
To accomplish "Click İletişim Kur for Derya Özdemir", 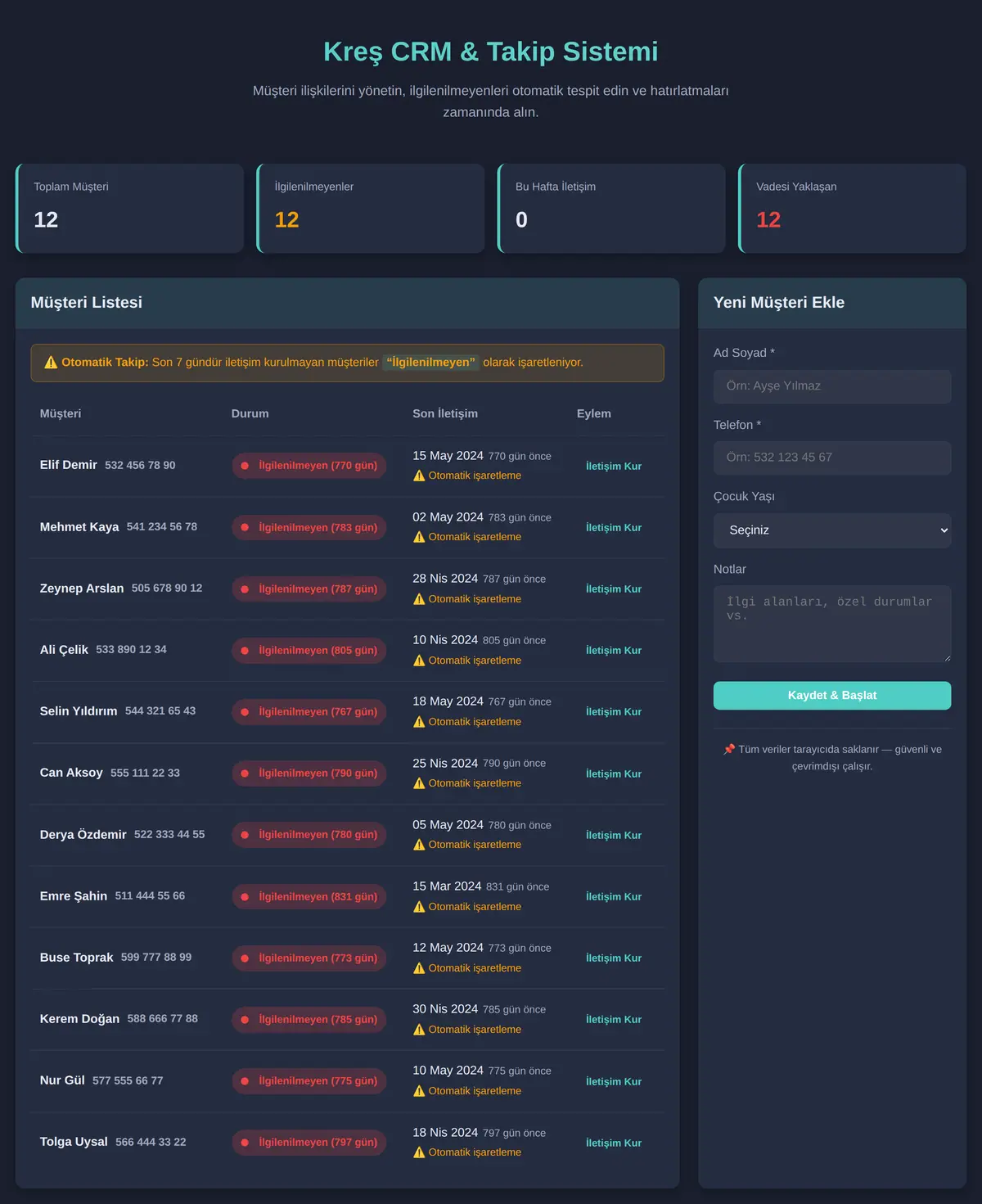I will tap(614, 836).
